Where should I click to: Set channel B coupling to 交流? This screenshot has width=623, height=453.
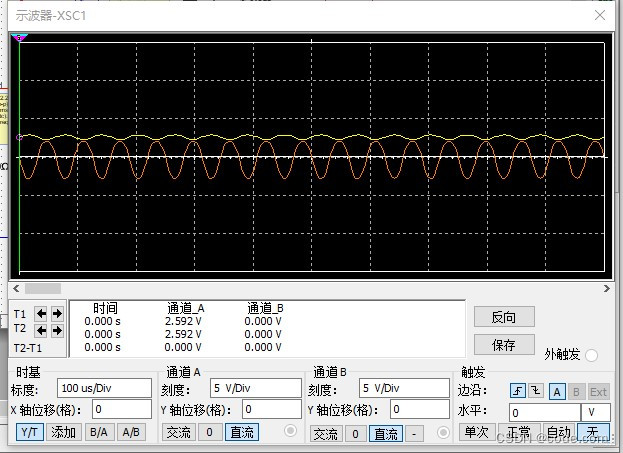pos(325,434)
